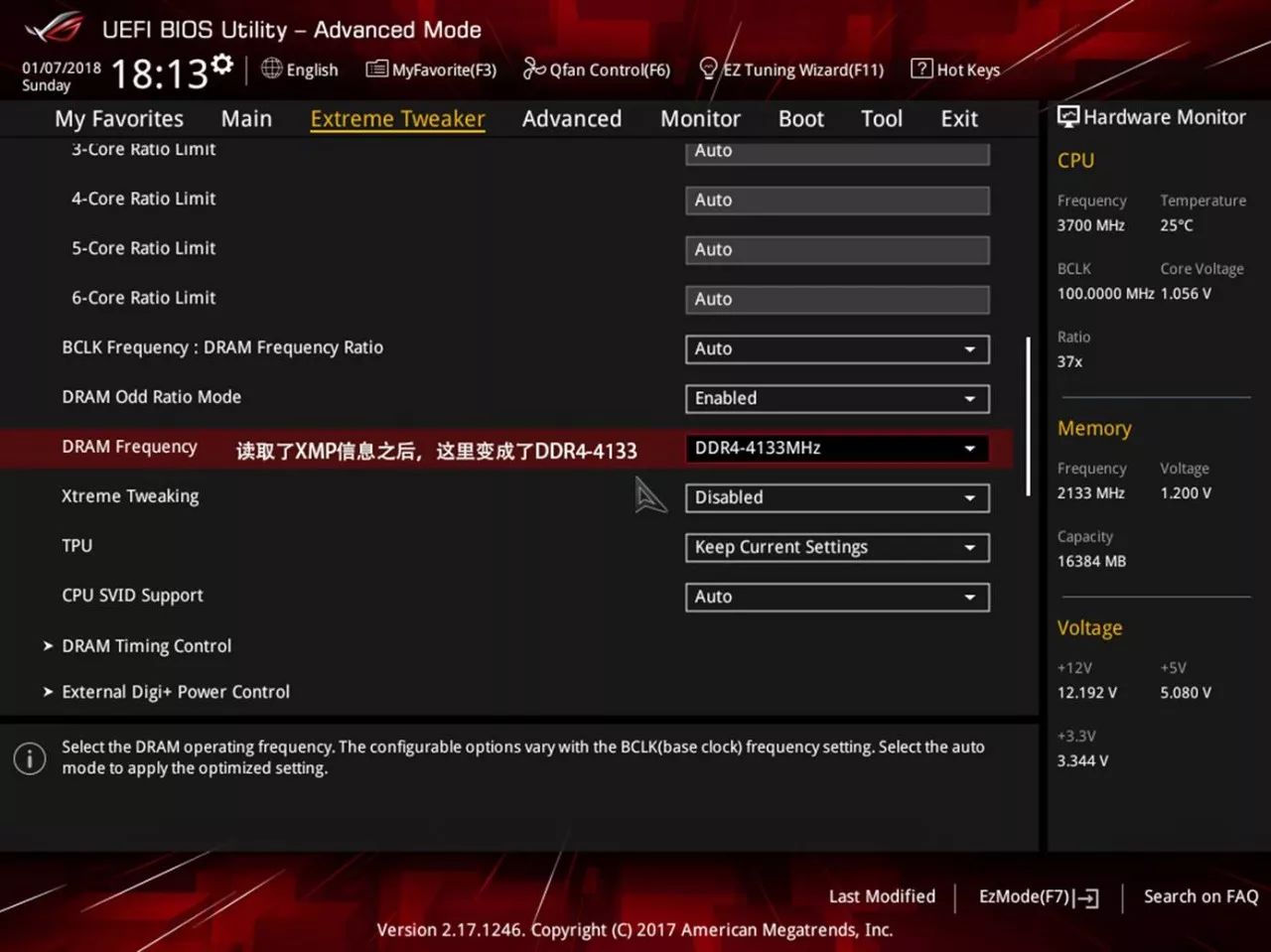The height and width of the screenshot is (952, 1271).
Task: Open DRAM Odd Ratio Mode dropdown
Action: [x=837, y=398]
